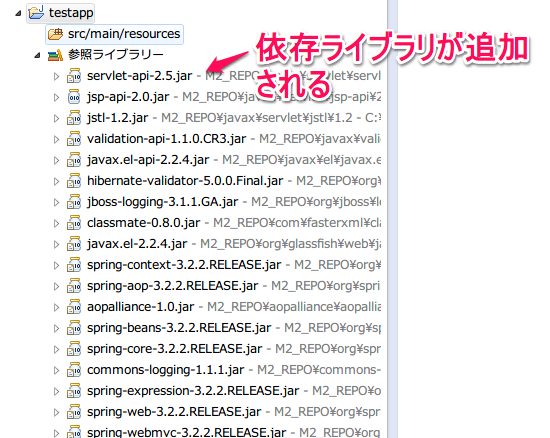Click the jstl-1.2.jar jar icon

(74, 118)
